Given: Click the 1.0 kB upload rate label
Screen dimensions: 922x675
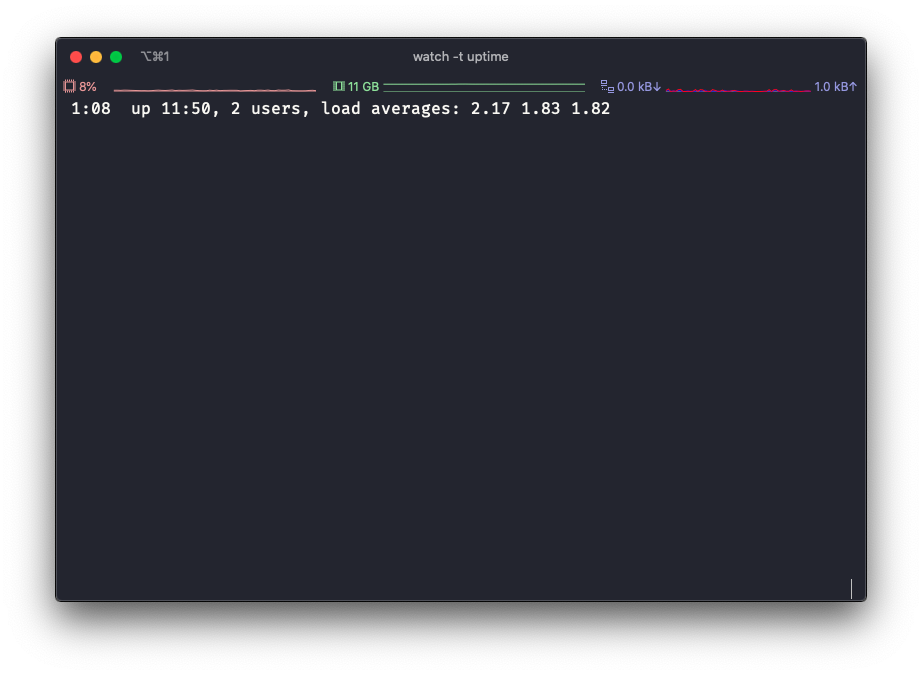Looking at the screenshot, I should tap(835, 86).
